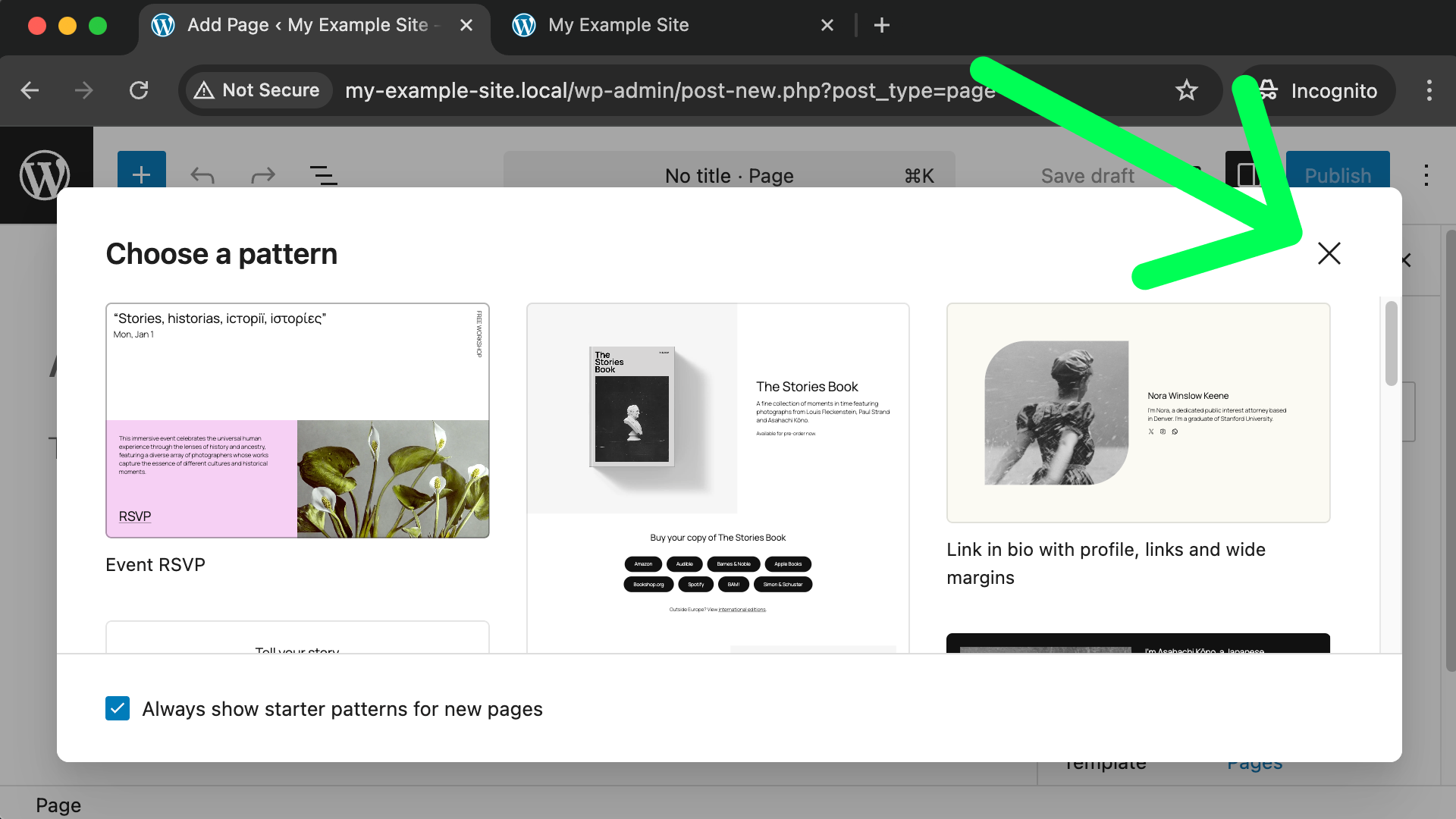
Task: Uncheck Always show starter patterns checkbox
Action: click(118, 708)
